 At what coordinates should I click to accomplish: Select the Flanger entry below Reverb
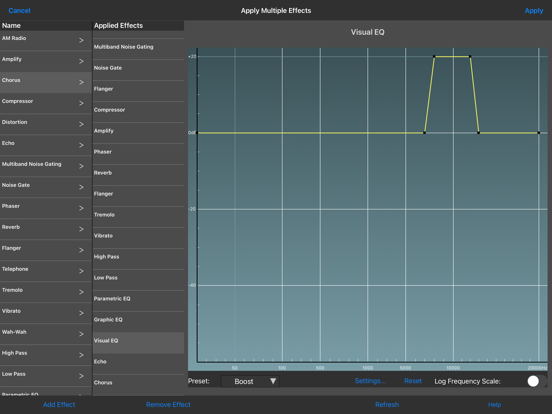[x=138, y=196]
